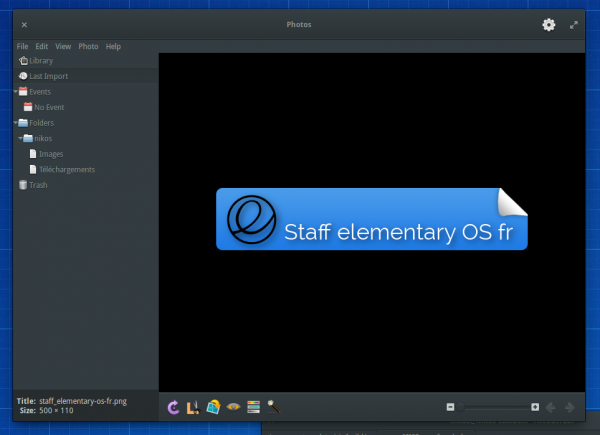600x435 pixels.
Task: Click the zoom in plus icon
Action: [x=535, y=407]
